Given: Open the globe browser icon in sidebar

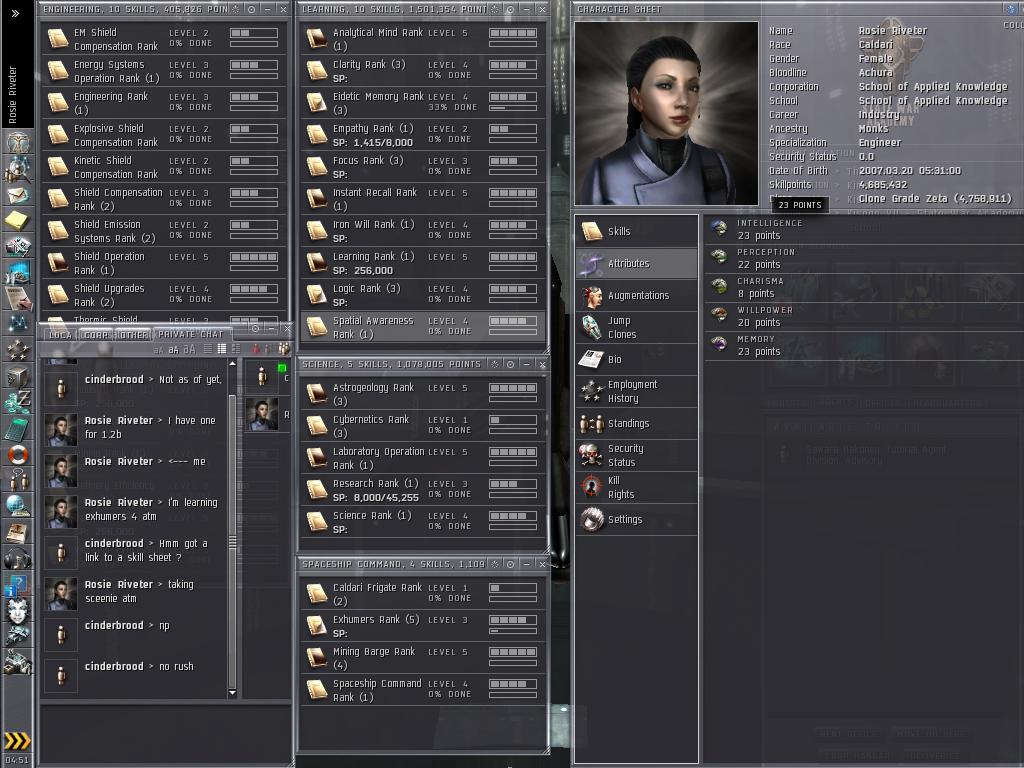Looking at the screenshot, I should (x=18, y=505).
